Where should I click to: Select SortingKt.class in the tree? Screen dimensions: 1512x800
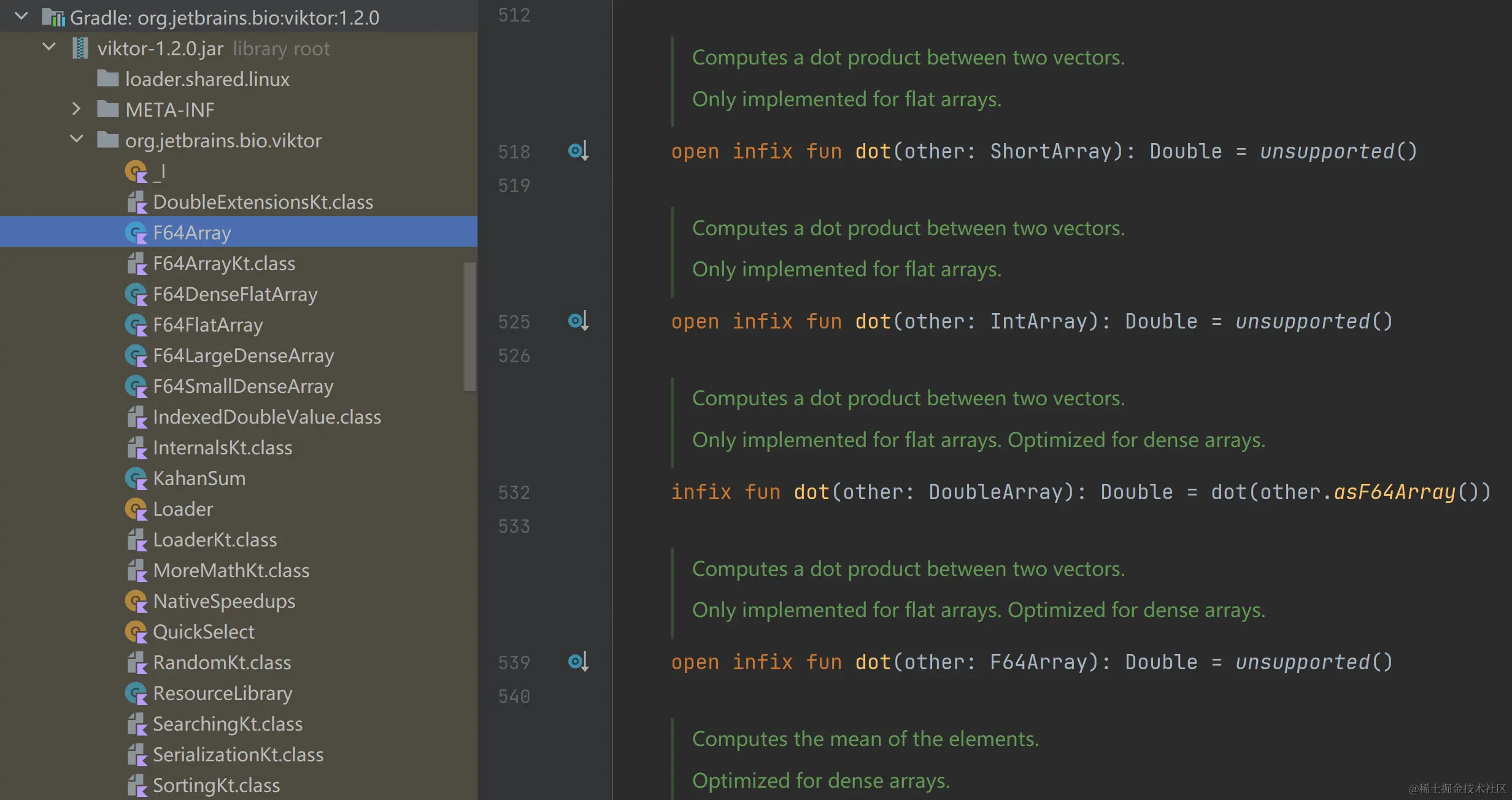tap(217, 785)
